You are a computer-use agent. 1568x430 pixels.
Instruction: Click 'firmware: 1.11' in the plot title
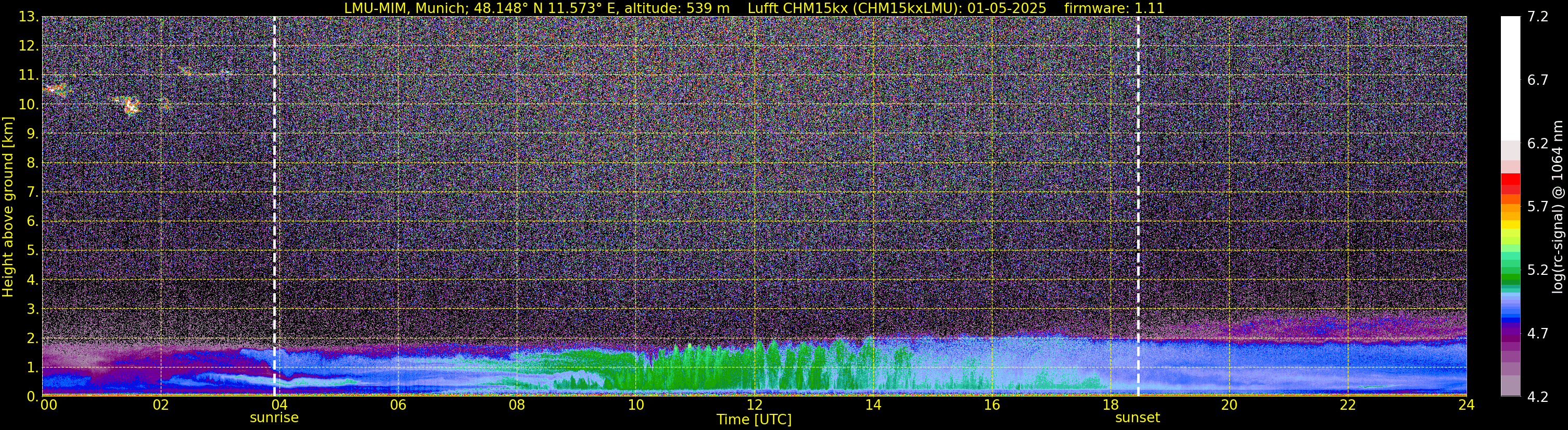point(1114,8)
